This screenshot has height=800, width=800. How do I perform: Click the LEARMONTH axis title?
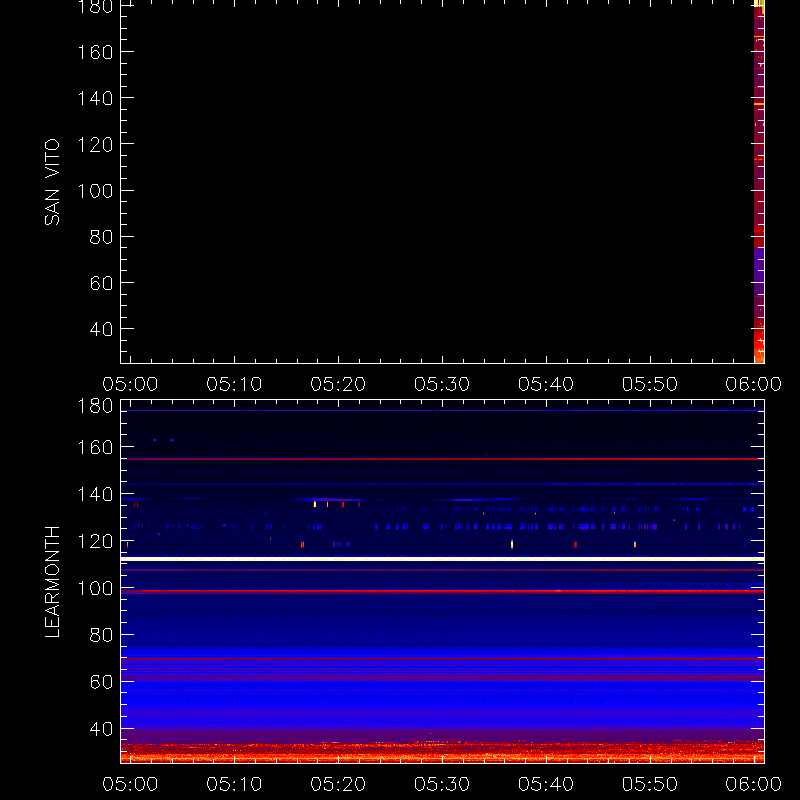[x=52, y=582]
